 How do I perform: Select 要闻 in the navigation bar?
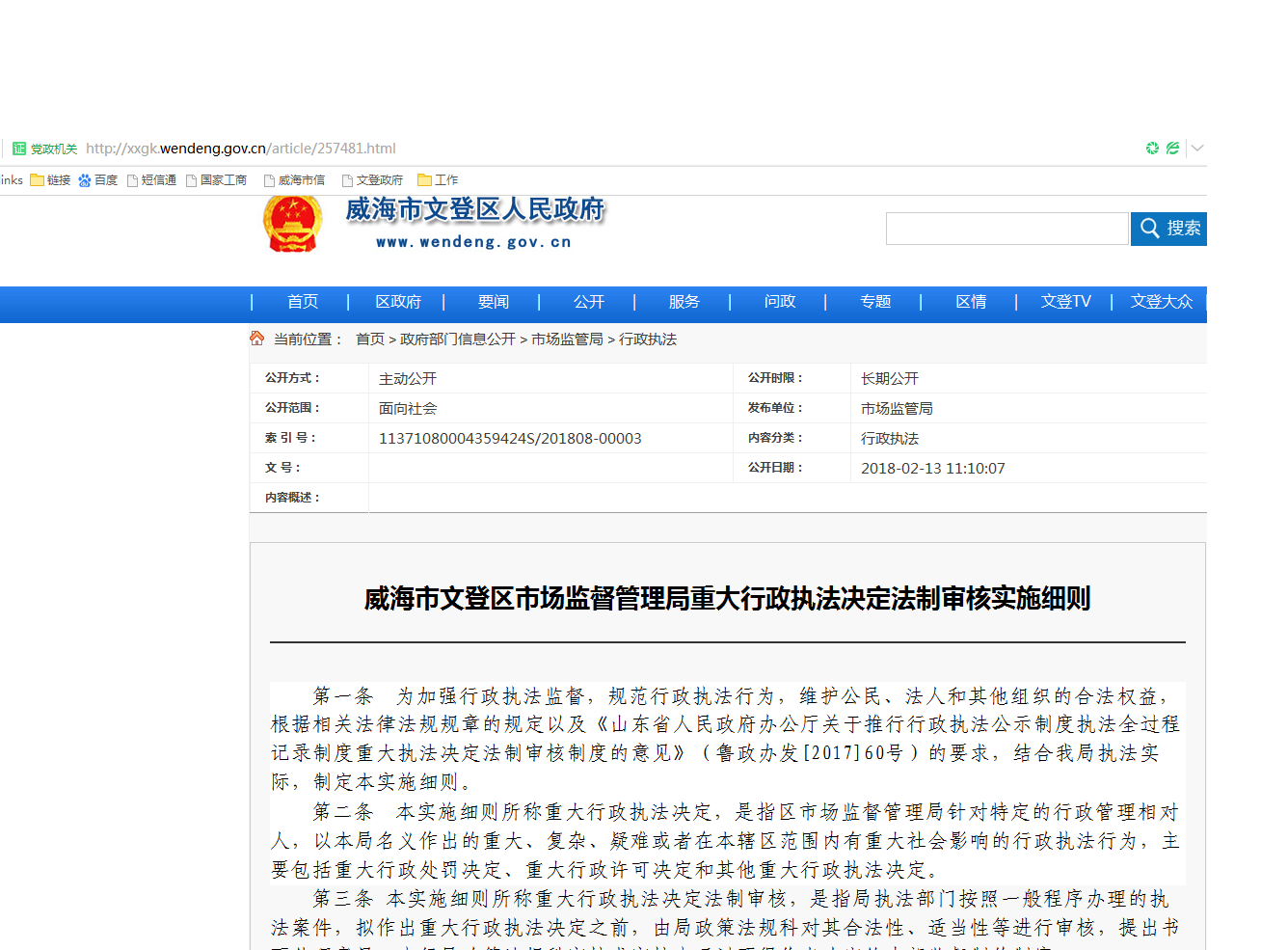[x=494, y=302]
